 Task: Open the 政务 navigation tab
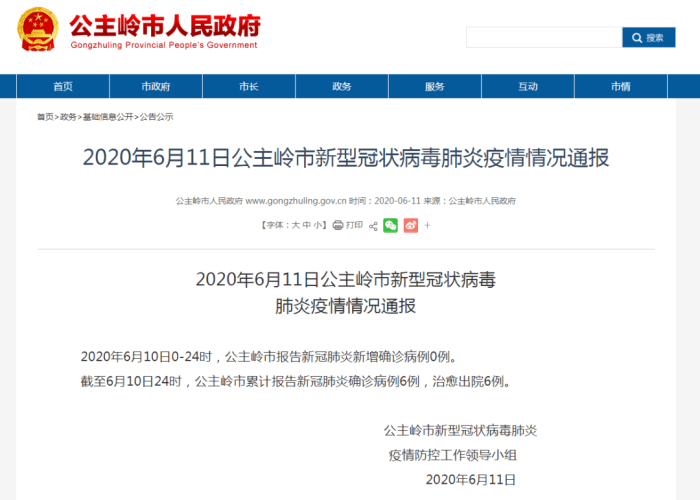[342, 86]
